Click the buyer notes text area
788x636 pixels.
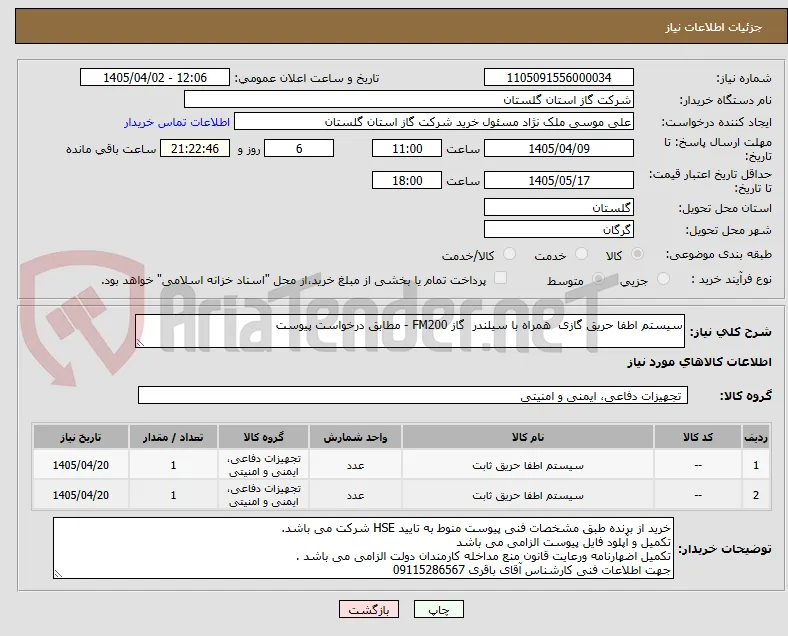click(363, 548)
